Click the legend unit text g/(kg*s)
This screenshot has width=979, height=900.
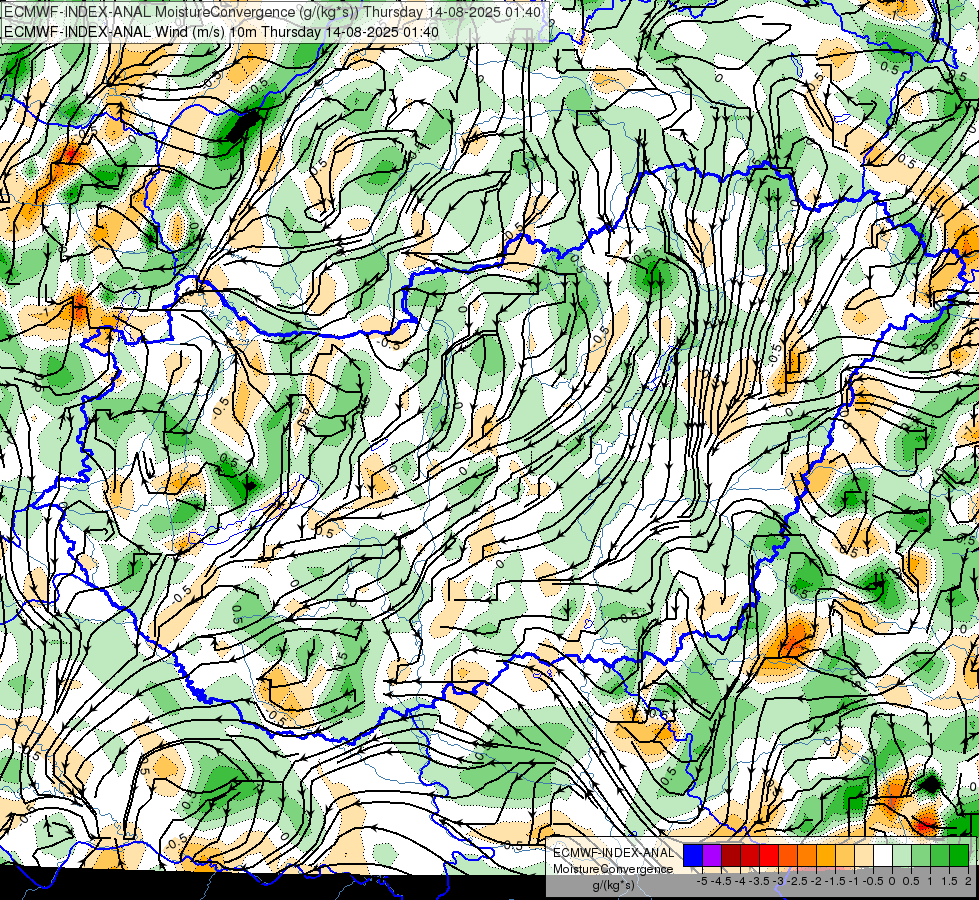click(613, 886)
